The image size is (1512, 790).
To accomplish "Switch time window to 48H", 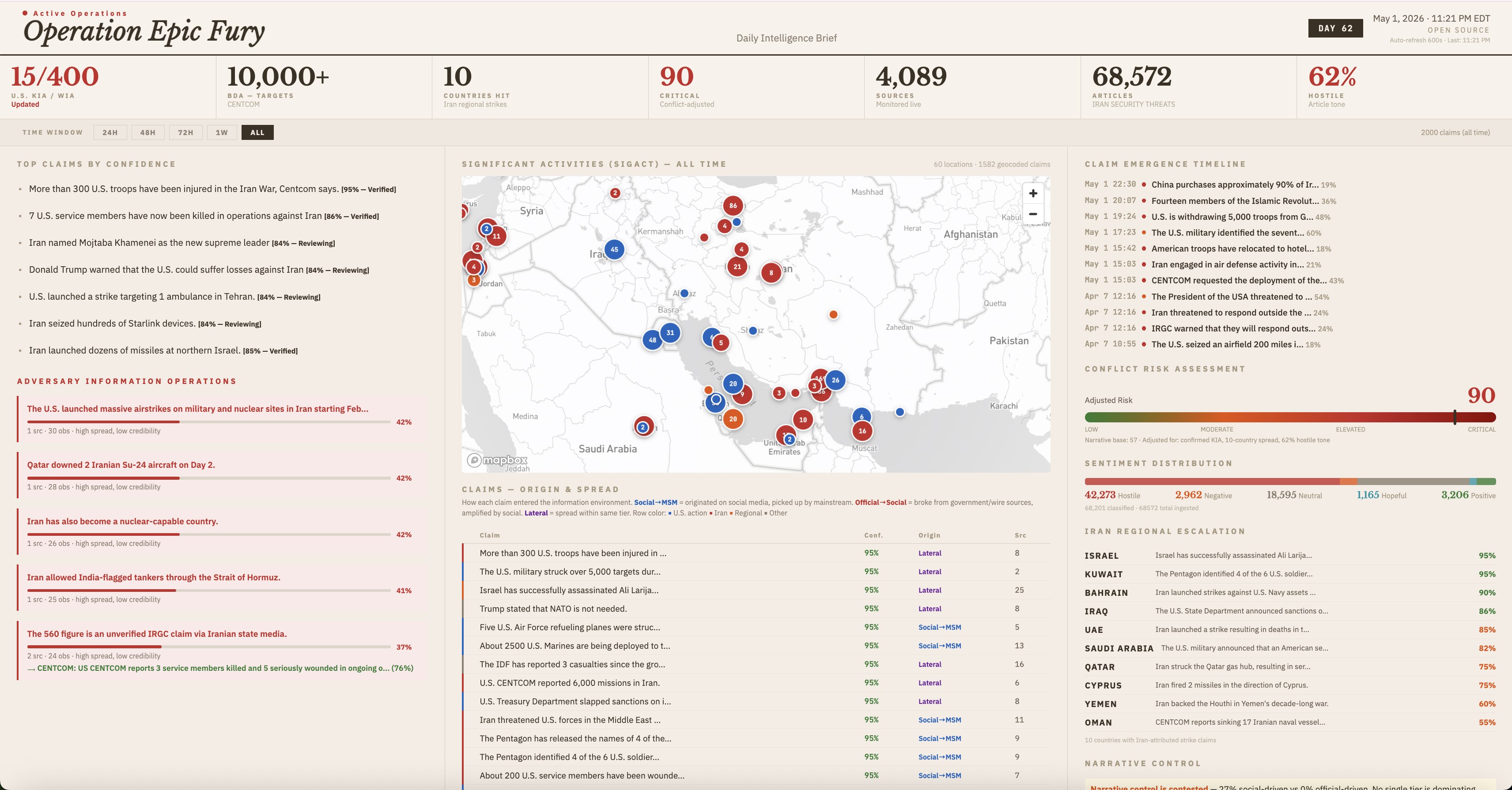I will click(x=148, y=132).
